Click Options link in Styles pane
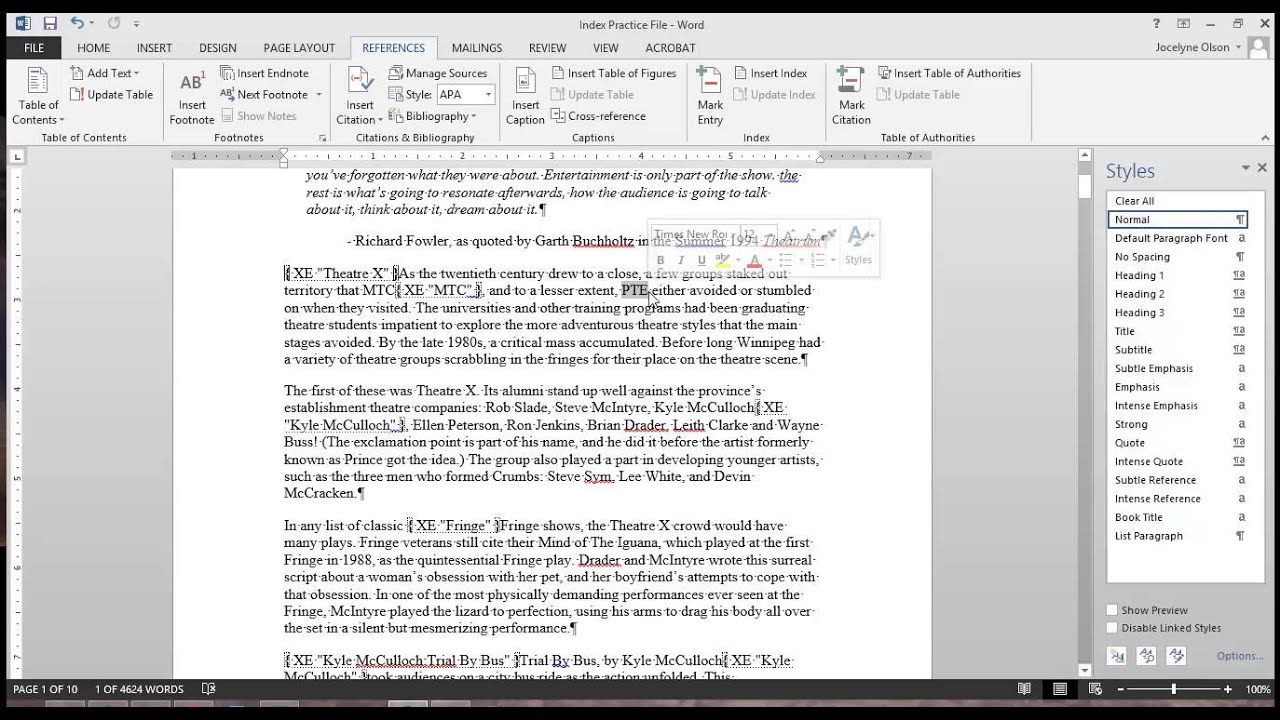1280x720 pixels. point(1240,656)
